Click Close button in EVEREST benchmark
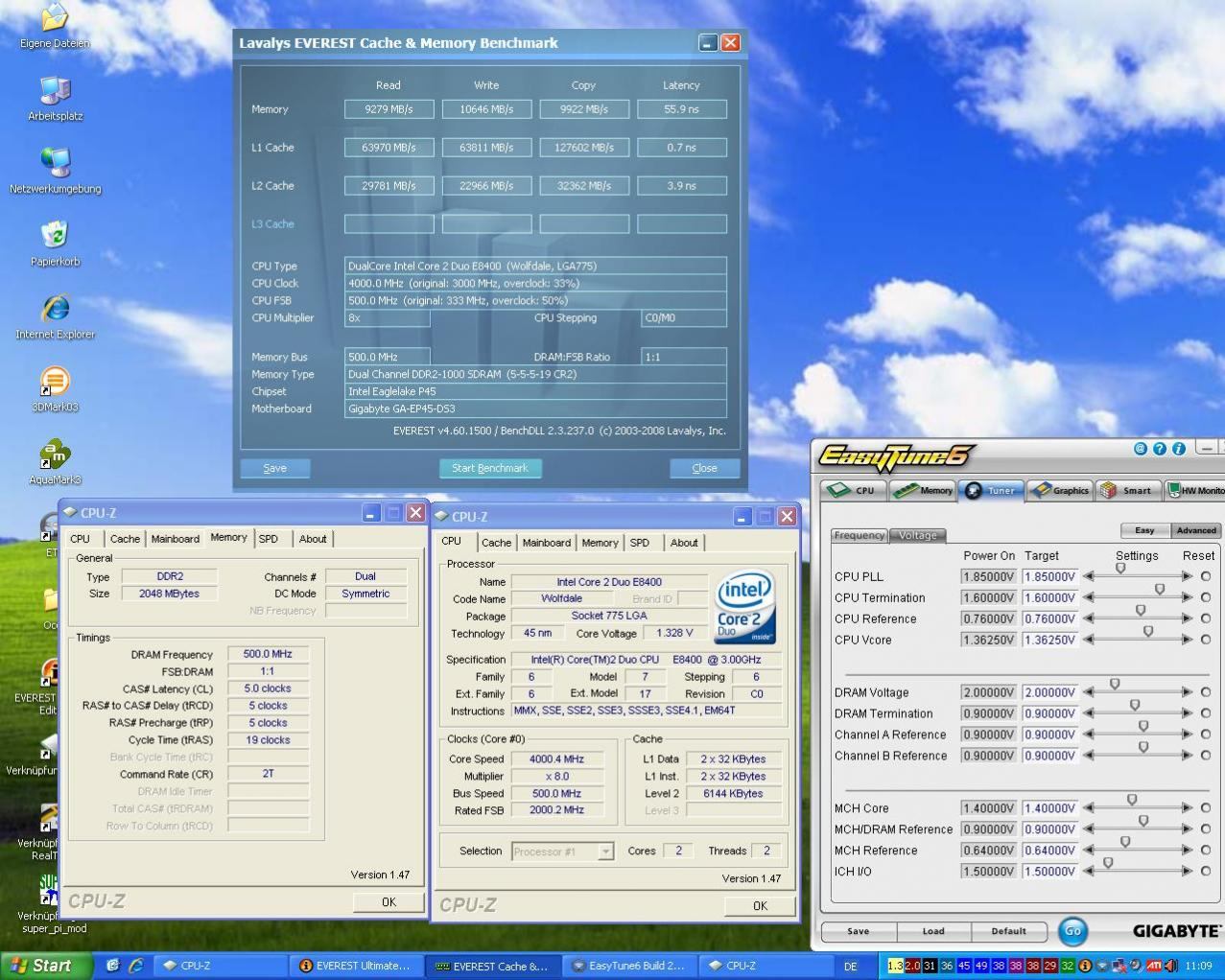This screenshot has height=980, width=1225. tap(704, 468)
